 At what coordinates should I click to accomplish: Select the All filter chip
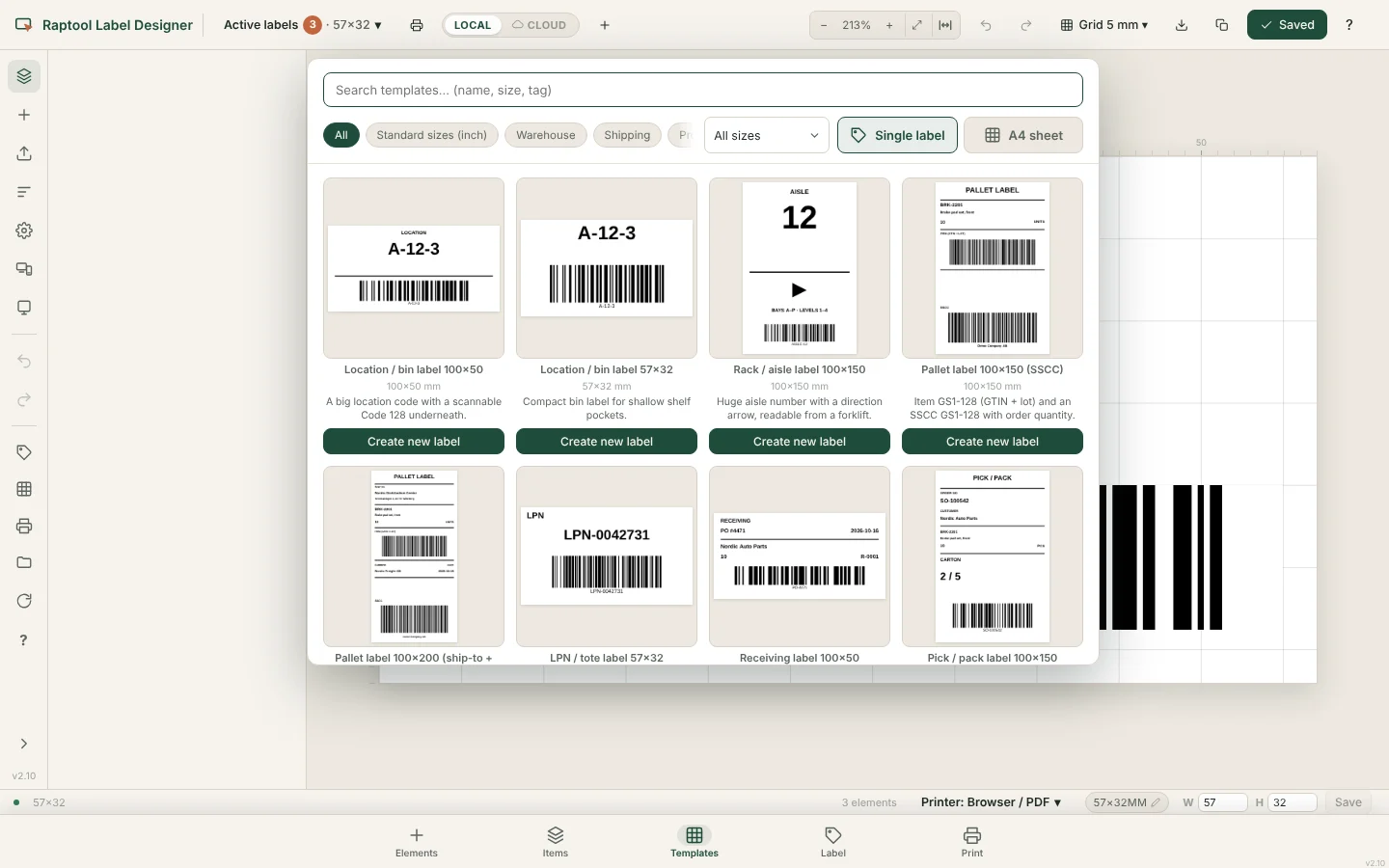coord(341,135)
